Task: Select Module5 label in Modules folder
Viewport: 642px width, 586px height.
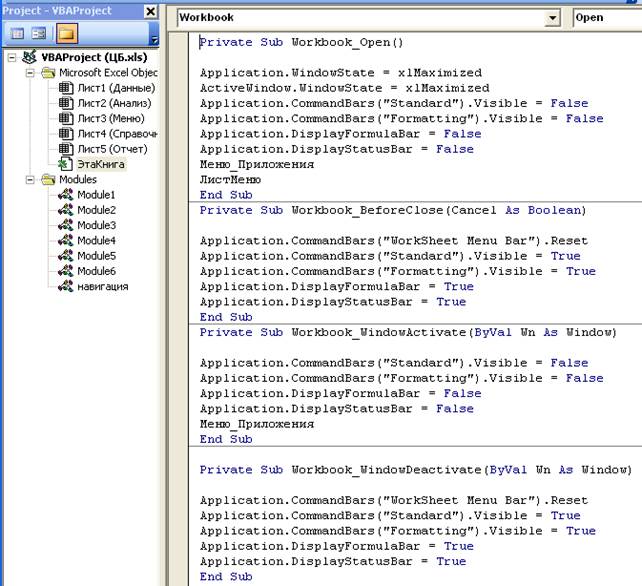Action: click(97, 256)
